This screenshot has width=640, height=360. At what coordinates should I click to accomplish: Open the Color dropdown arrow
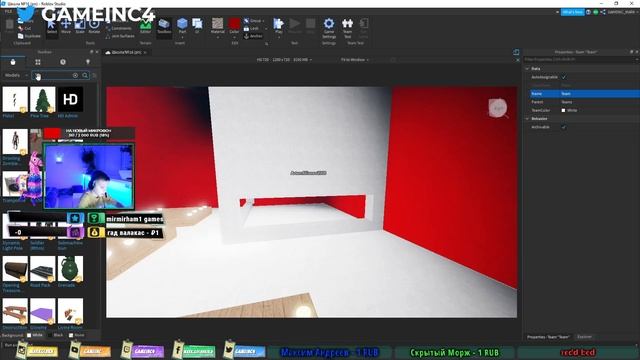235,38
